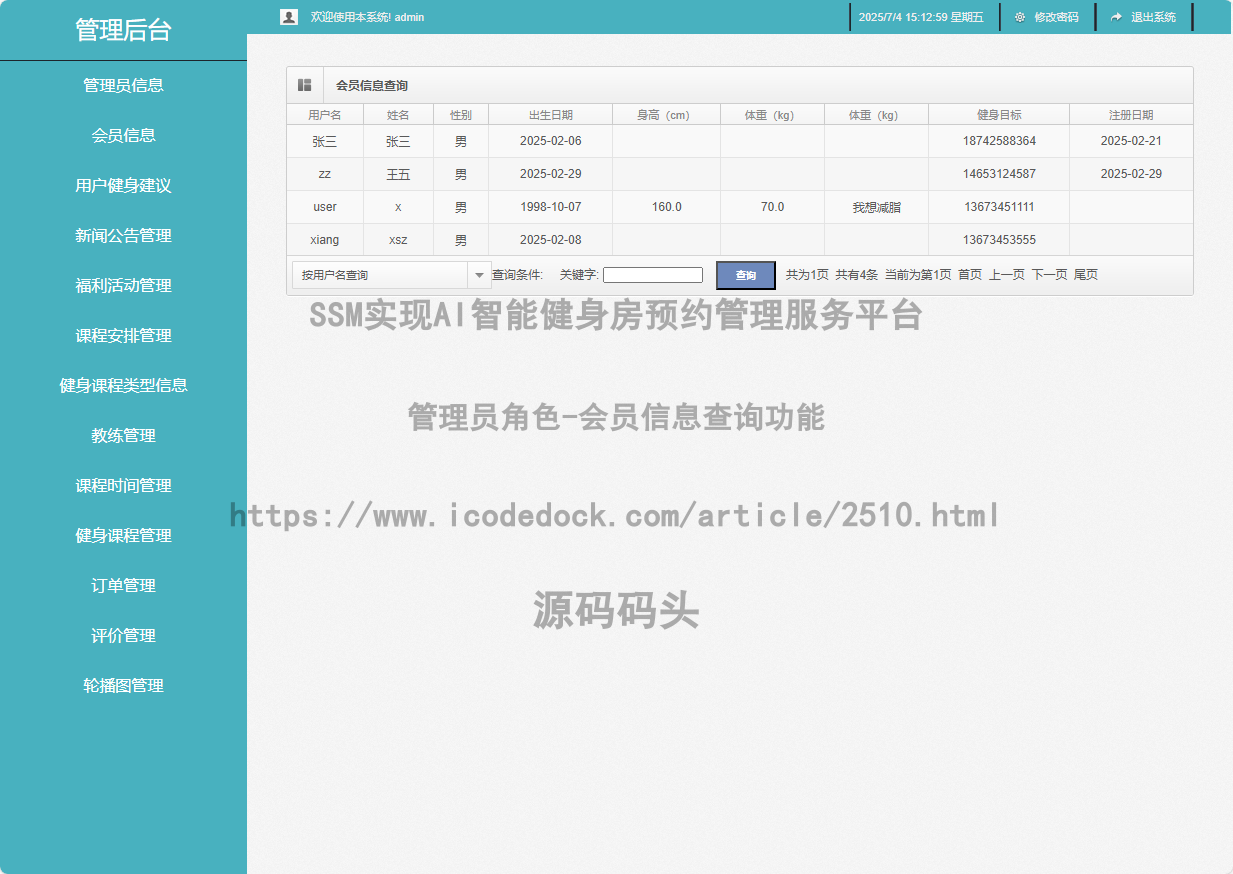Go to 用户健身建议 menu item
The height and width of the screenshot is (874, 1233).
[x=123, y=185]
